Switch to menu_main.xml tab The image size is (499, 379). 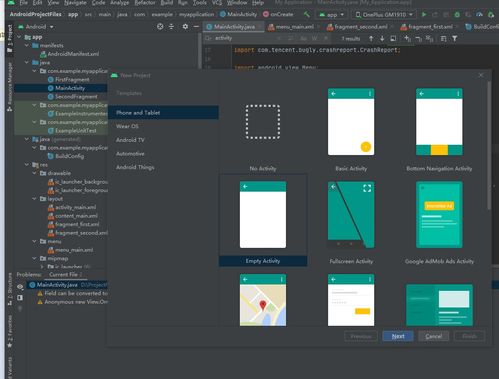click(291, 27)
